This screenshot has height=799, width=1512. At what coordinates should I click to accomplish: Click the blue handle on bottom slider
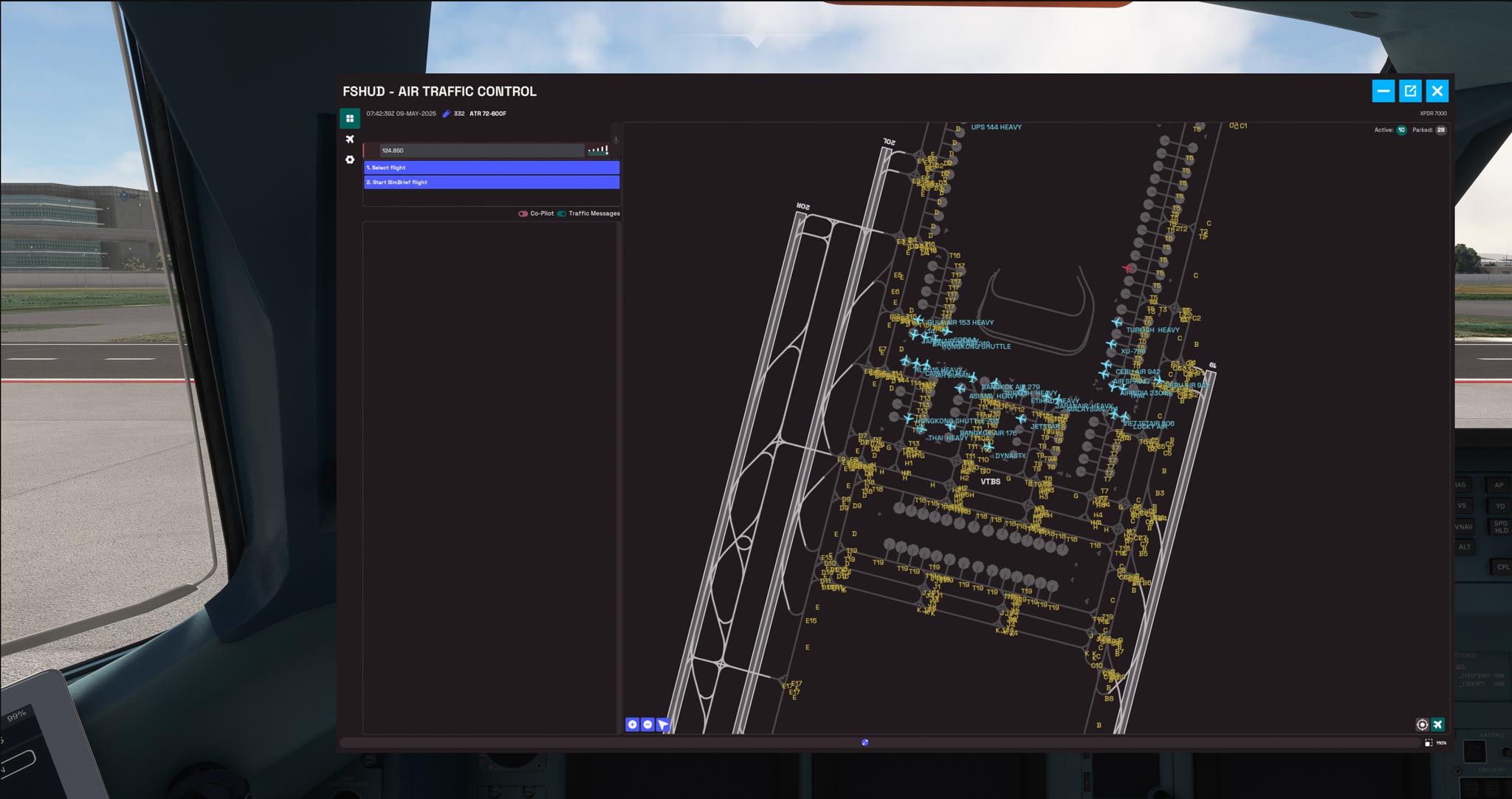[865, 742]
